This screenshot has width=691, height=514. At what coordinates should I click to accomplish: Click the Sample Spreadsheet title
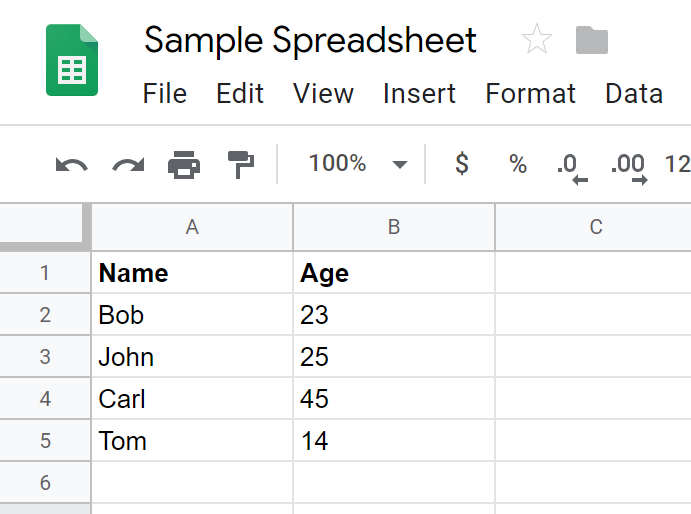(310, 40)
